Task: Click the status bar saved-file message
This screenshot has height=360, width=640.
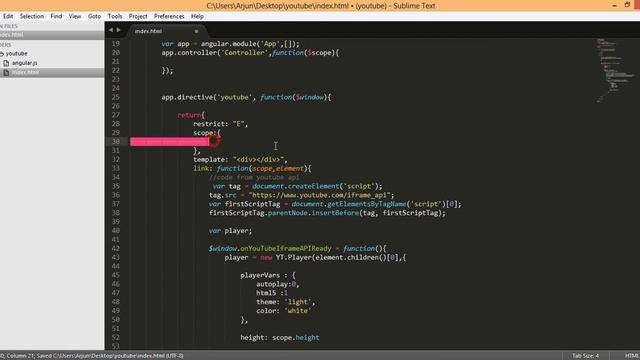Action: pos(92,356)
